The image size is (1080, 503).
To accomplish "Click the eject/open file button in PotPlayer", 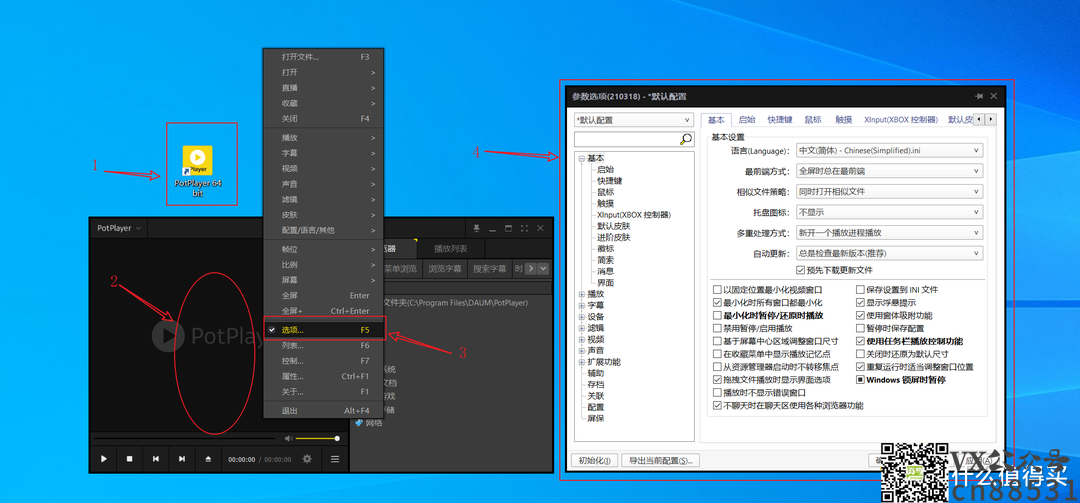I will point(208,459).
